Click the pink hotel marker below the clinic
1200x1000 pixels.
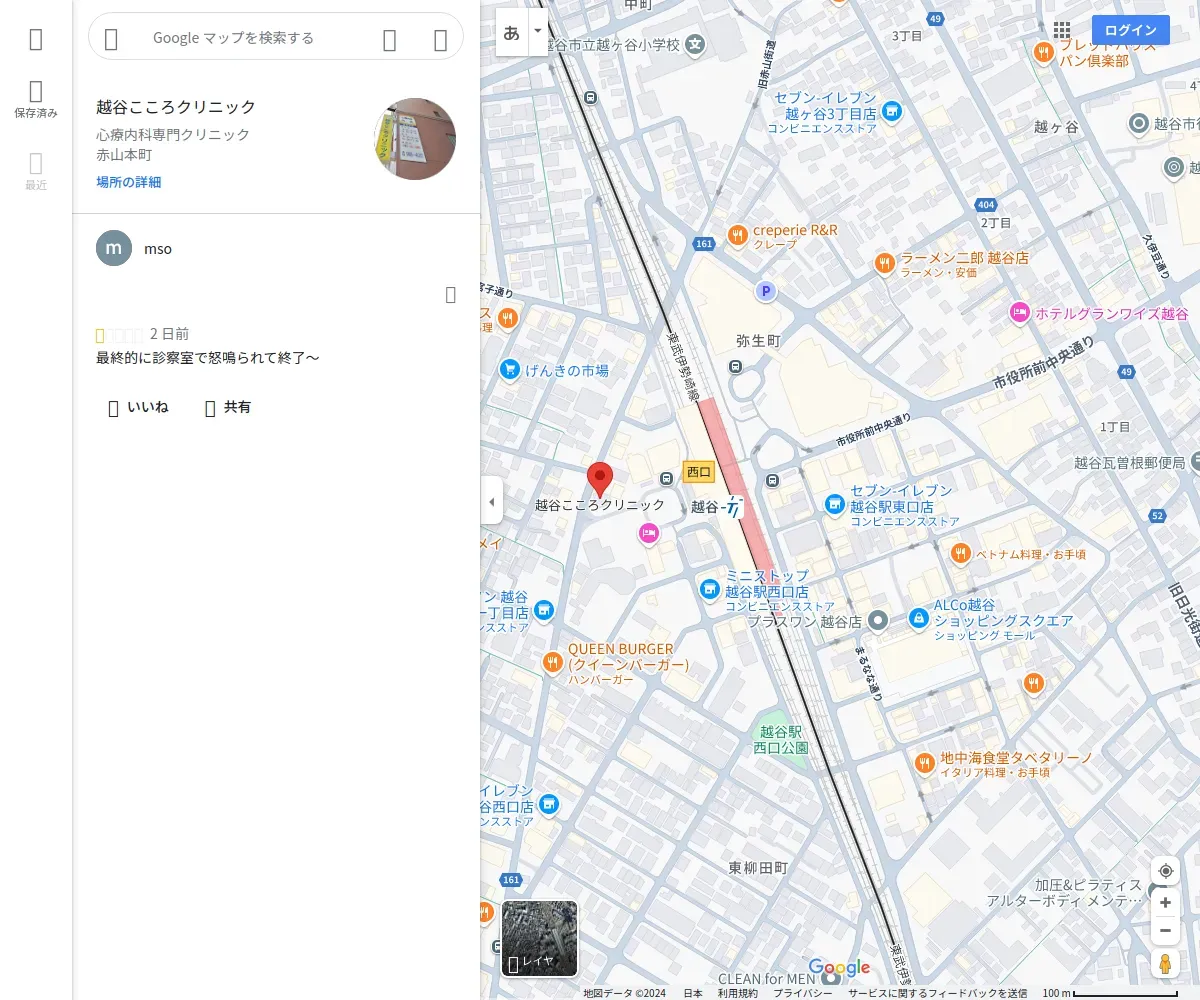(x=649, y=535)
